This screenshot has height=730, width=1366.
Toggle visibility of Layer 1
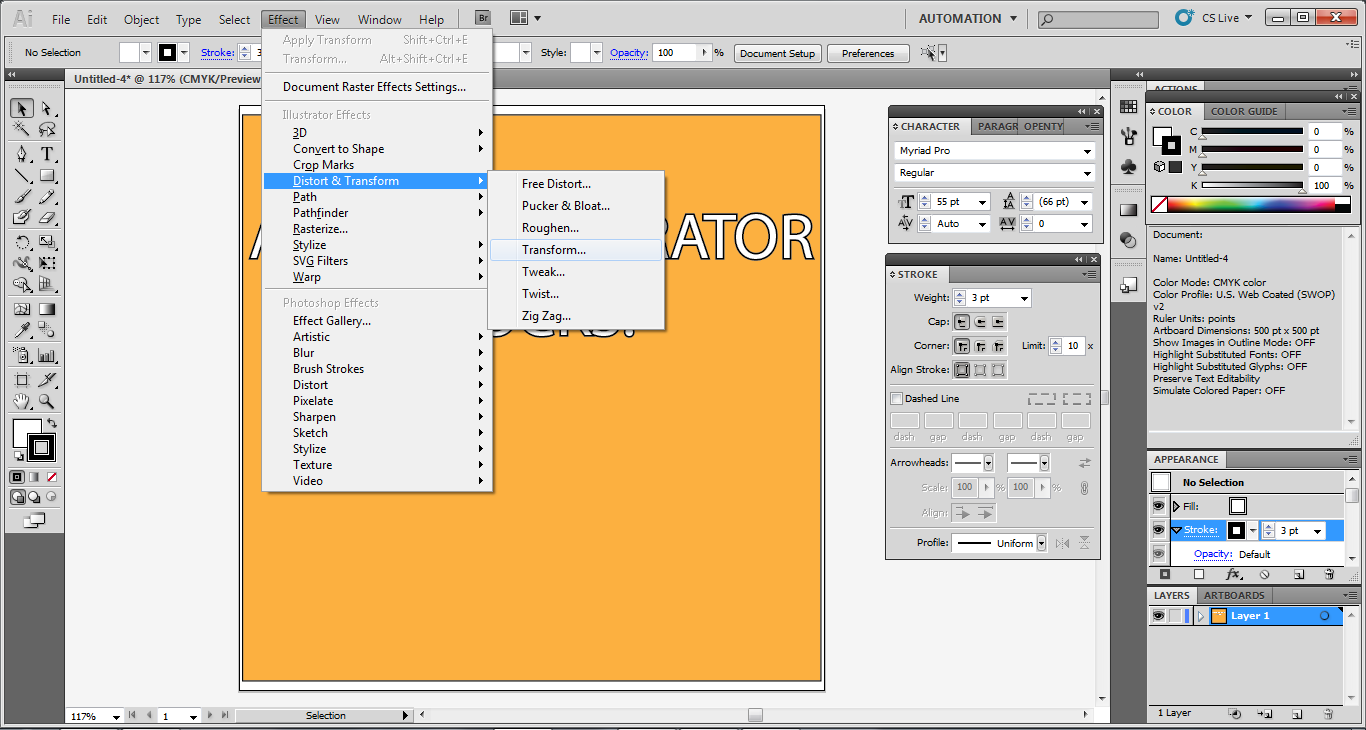click(x=1158, y=616)
